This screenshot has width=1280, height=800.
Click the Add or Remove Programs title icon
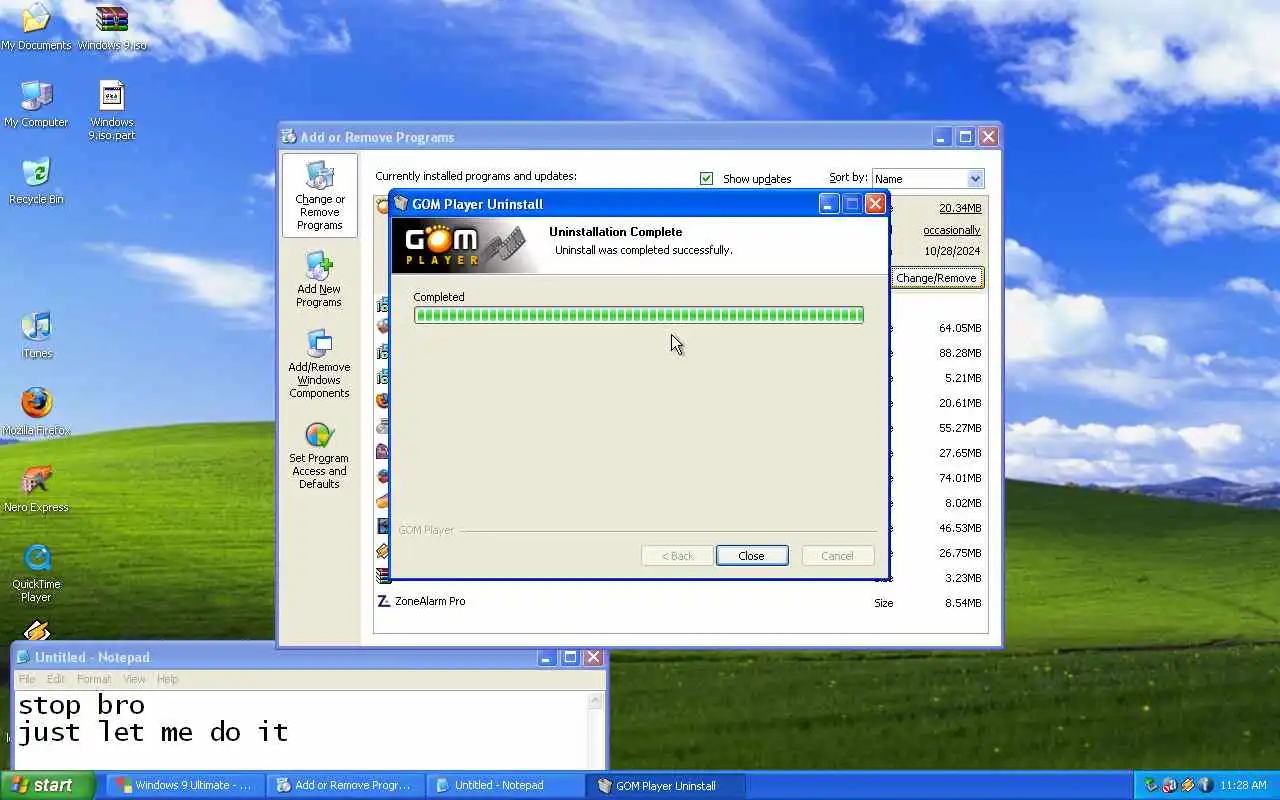tap(289, 137)
